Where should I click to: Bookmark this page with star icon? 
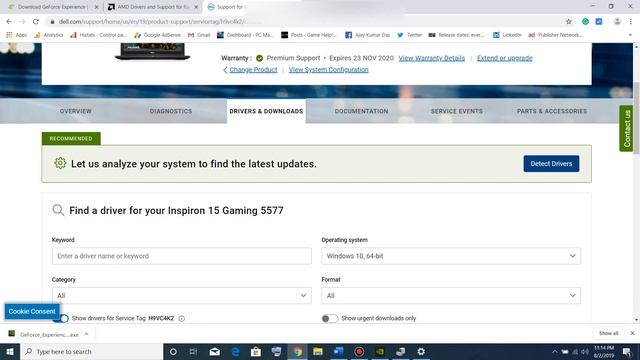pyautogui.click(x=569, y=22)
